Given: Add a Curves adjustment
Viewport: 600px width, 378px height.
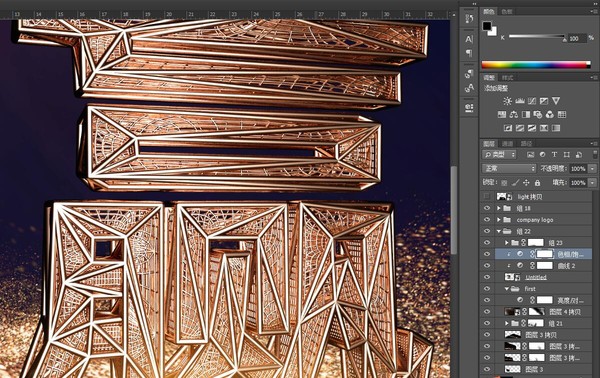Looking at the screenshot, I should tap(532, 101).
